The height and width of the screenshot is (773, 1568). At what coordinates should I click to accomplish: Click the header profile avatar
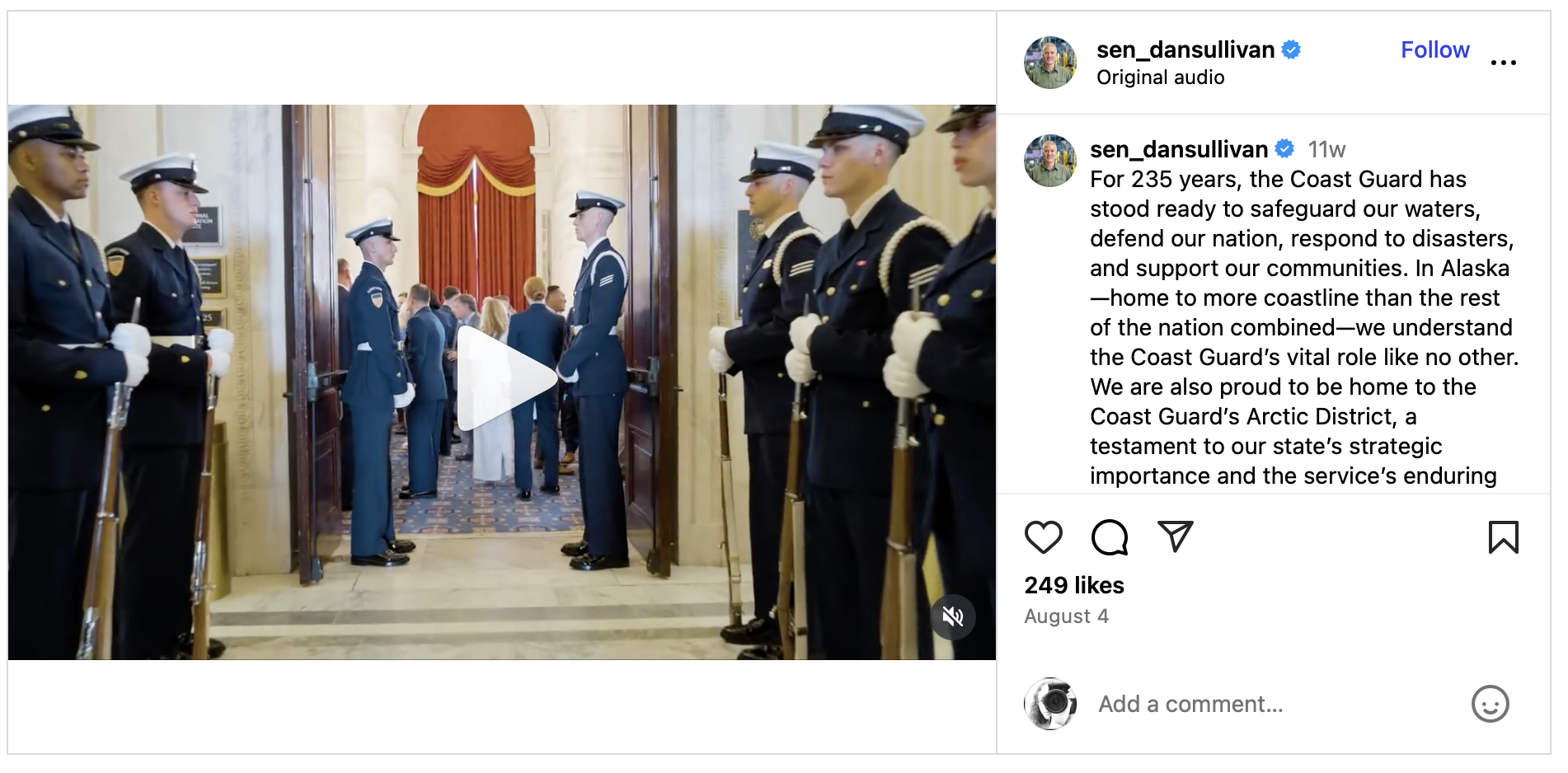point(1049,63)
